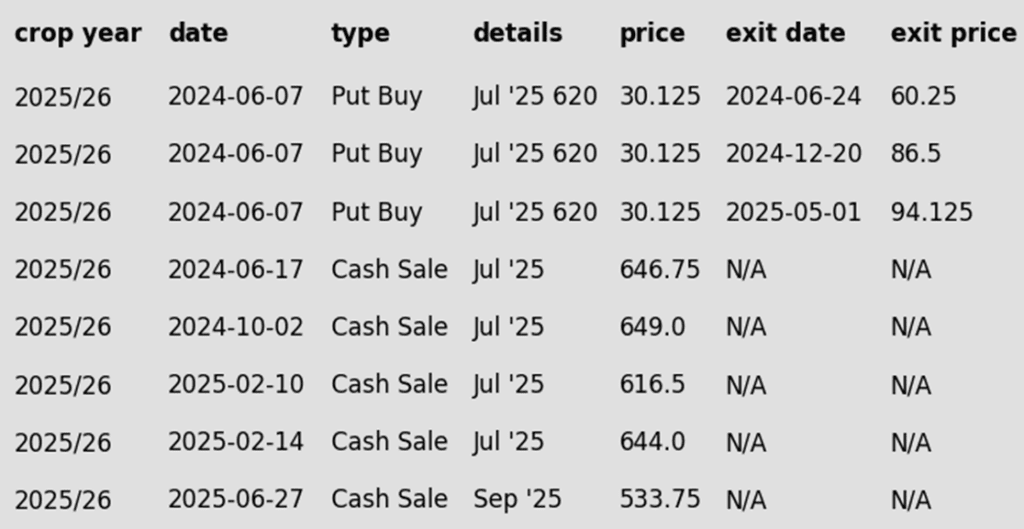Select Cash Sale price 646.75

click(660, 270)
